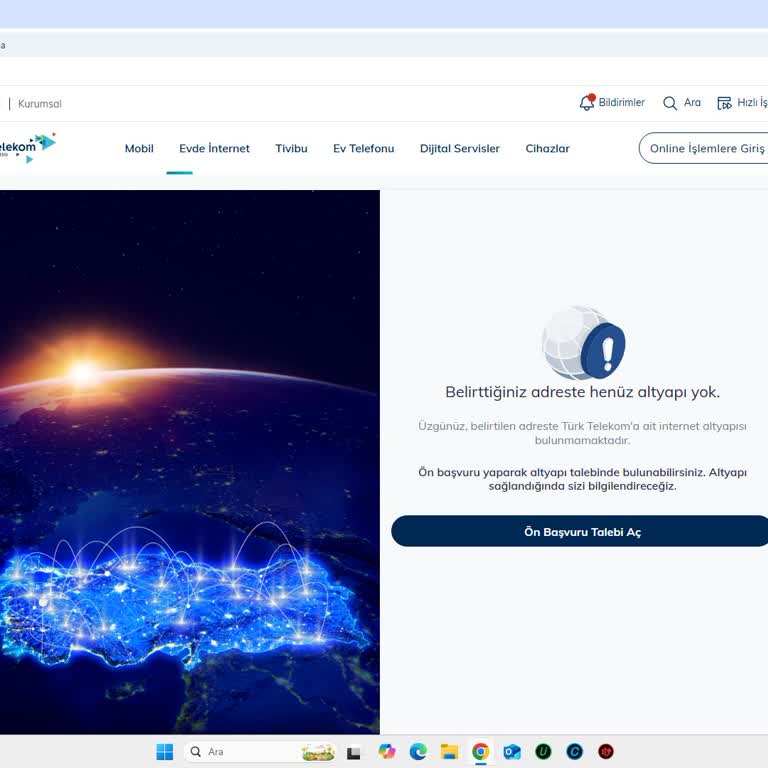Click the search highlights image in taskbar search

(x=318, y=752)
